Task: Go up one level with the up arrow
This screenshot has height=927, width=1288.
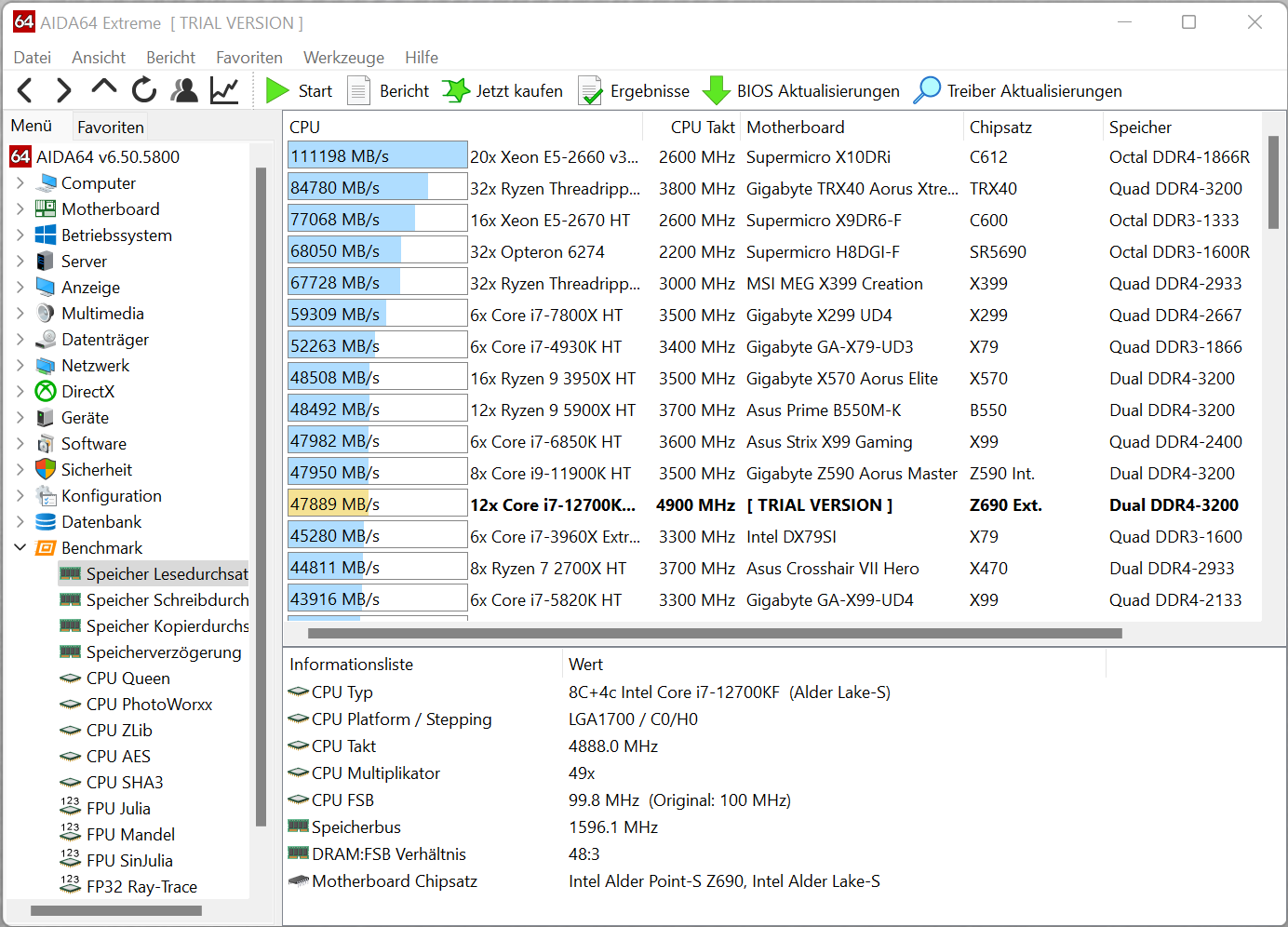Action: (x=104, y=88)
